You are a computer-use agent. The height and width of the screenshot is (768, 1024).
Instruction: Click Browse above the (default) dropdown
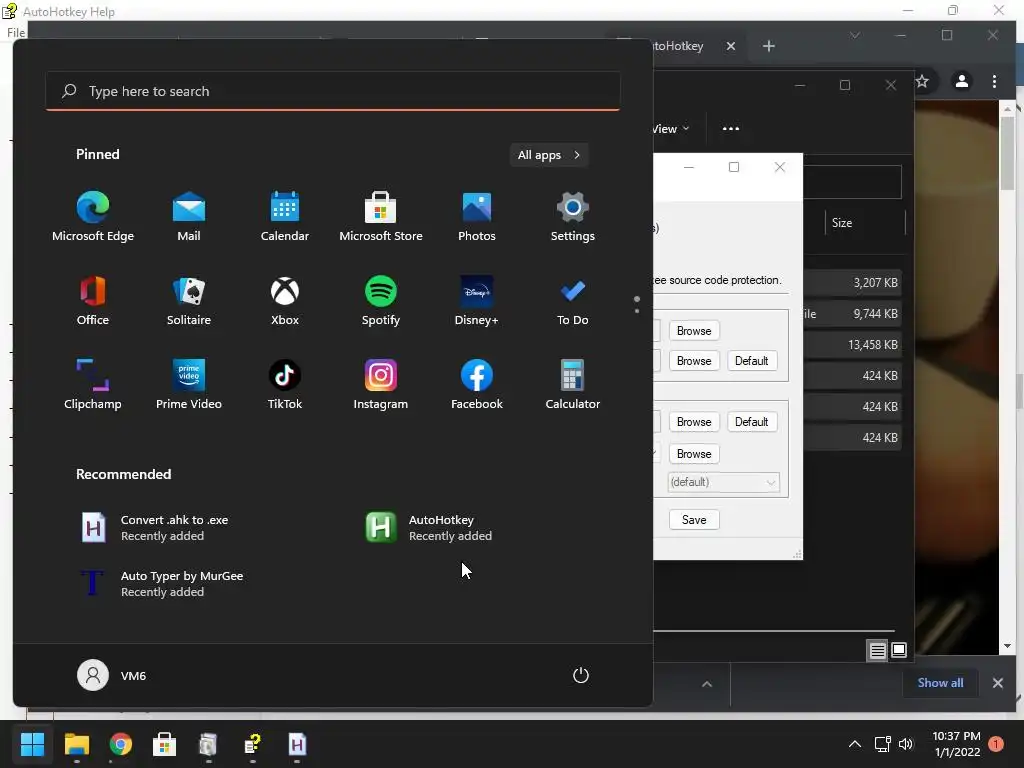[694, 454]
